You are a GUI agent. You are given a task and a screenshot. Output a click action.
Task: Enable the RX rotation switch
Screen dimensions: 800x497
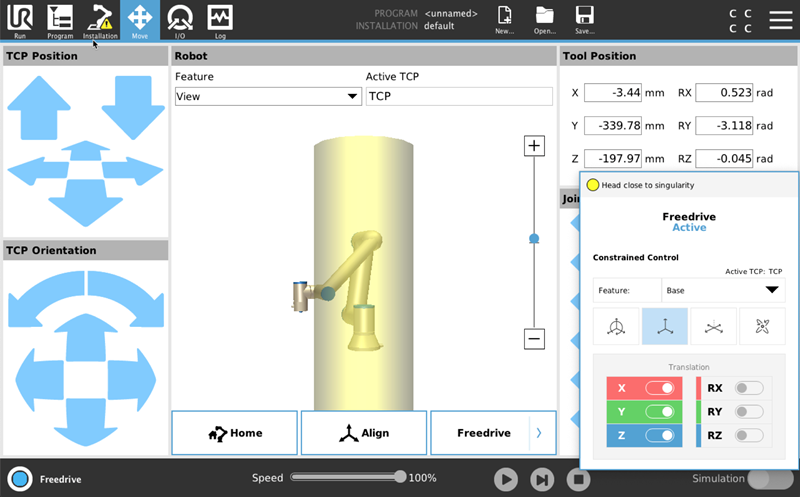click(x=748, y=388)
